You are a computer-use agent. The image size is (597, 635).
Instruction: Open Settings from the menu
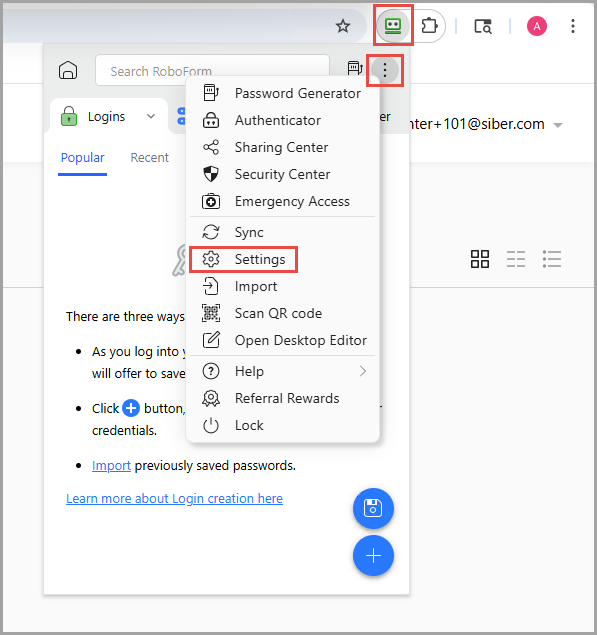283,259
